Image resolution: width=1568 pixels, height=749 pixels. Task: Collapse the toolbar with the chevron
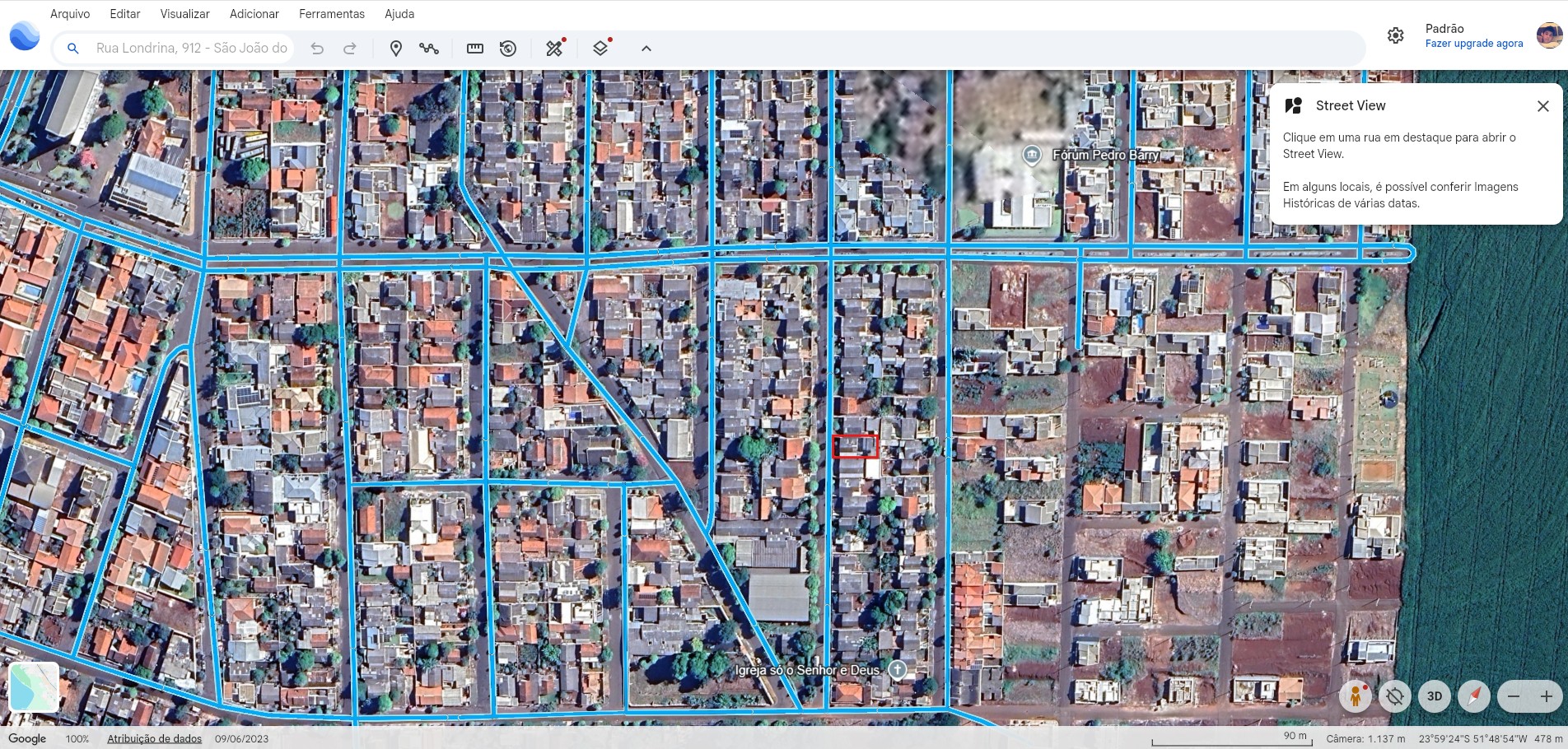click(x=646, y=49)
